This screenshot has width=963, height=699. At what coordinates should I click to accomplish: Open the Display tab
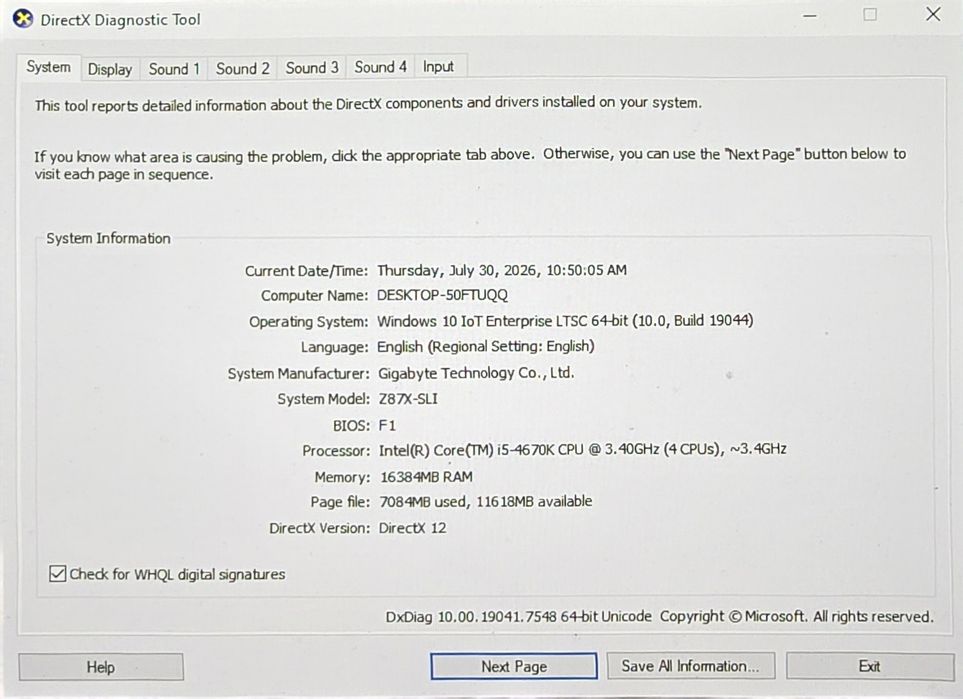point(110,69)
